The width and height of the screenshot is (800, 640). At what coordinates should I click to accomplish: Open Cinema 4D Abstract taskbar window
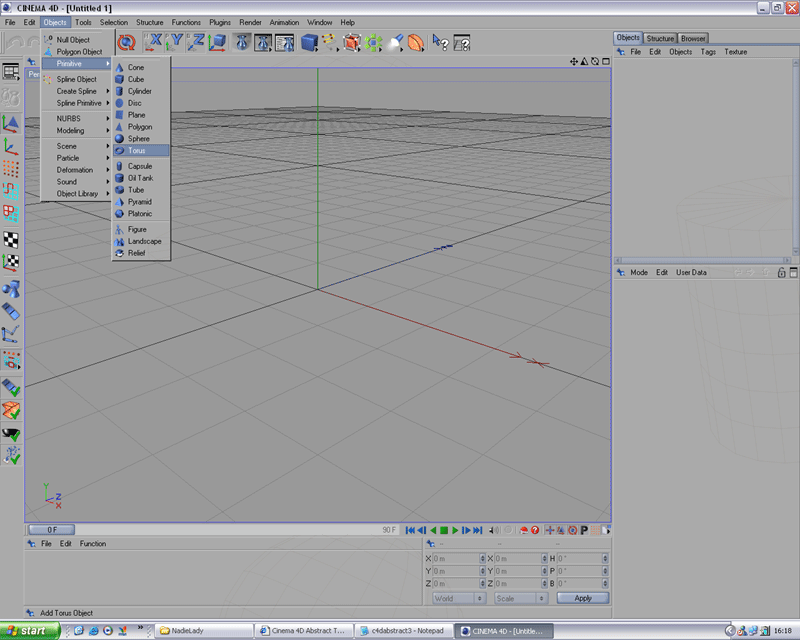click(303, 631)
